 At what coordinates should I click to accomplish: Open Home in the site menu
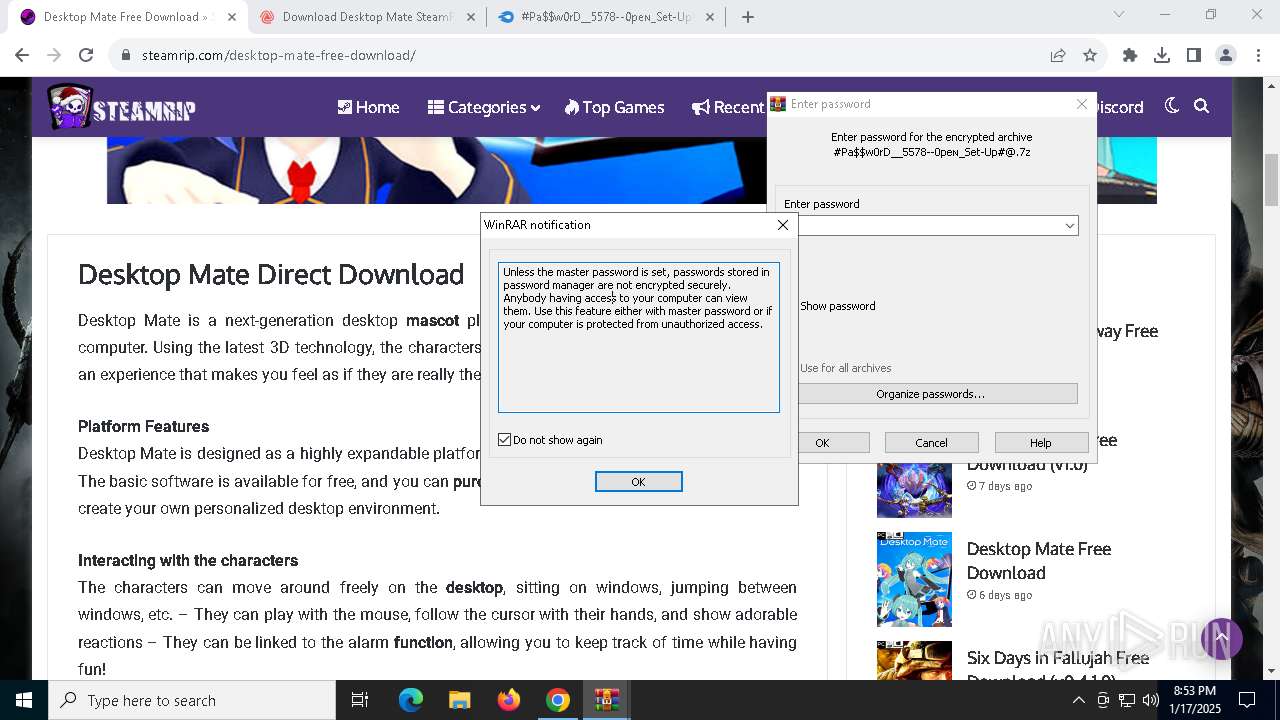368,107
